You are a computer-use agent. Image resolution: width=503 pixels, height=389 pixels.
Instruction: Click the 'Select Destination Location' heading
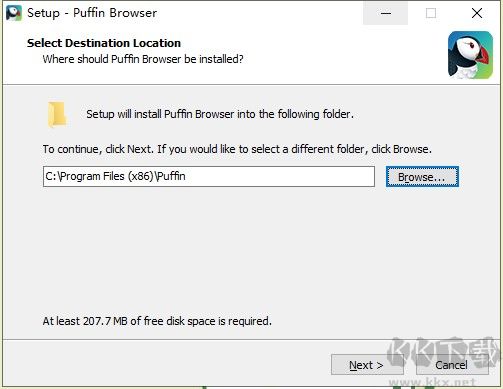pos(104,43)
